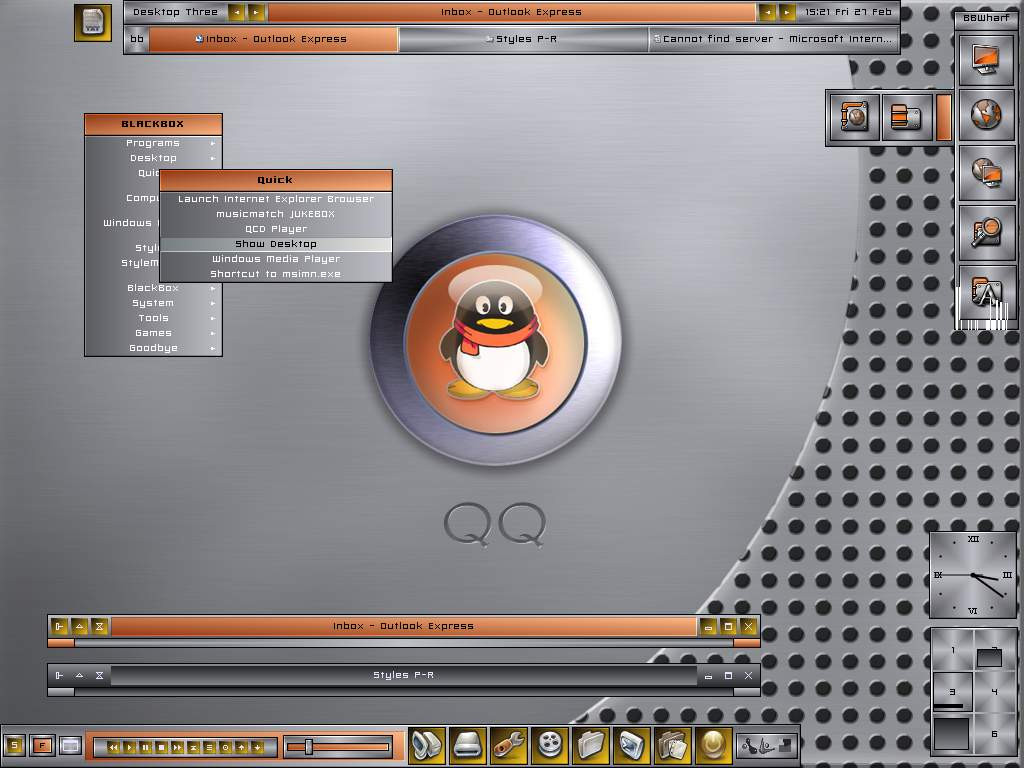Image resolution: width=1024 pixels, height=768 pixels.
Task: Rewind track in media controls
Action: (114, 747)
